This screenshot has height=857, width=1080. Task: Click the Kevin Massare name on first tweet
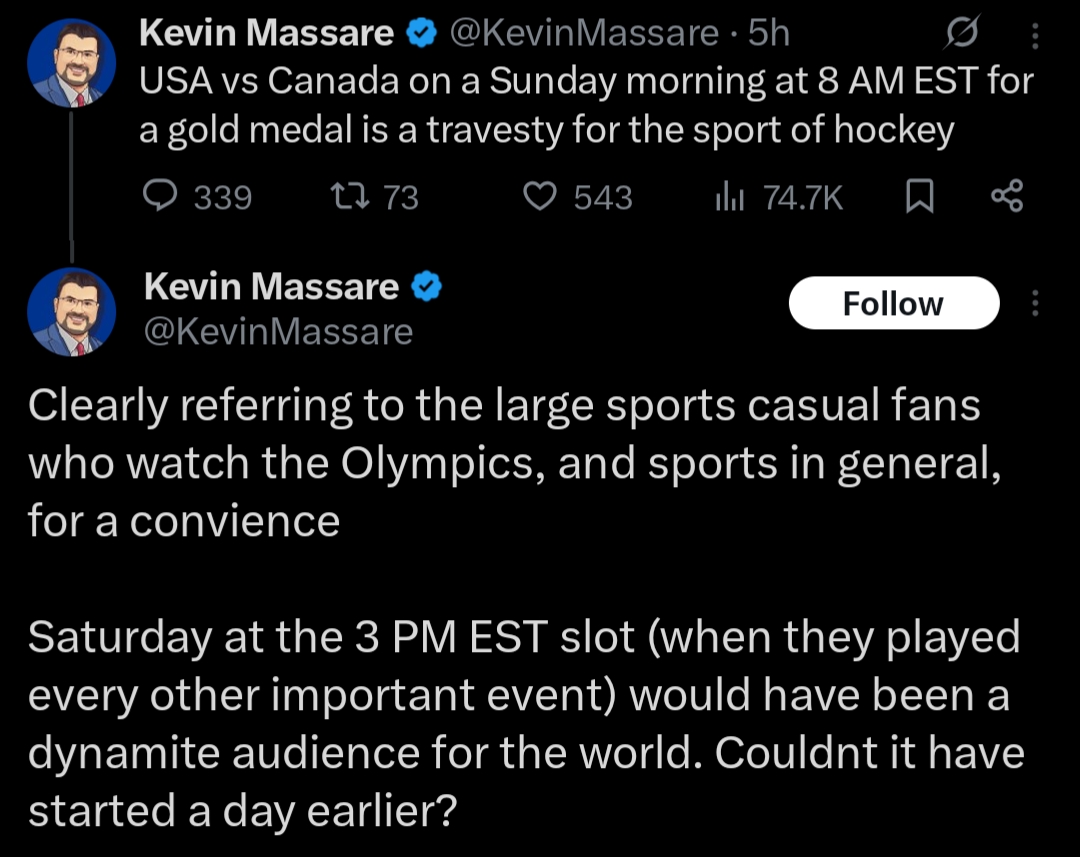click(x=266, y=33)
